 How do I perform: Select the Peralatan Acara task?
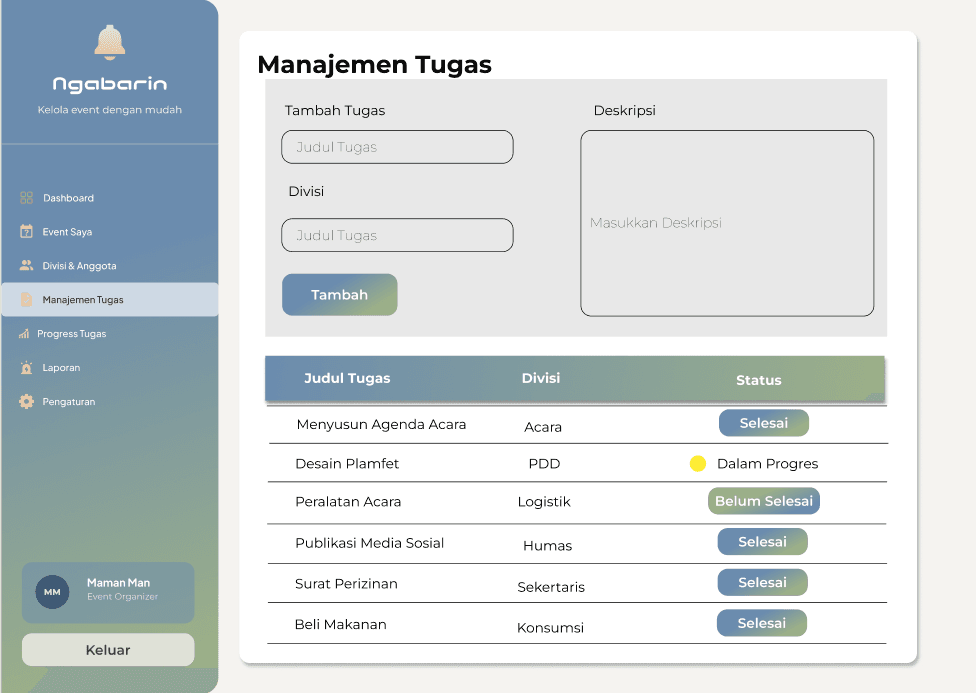pyautogui.click(x=348, y=502)
